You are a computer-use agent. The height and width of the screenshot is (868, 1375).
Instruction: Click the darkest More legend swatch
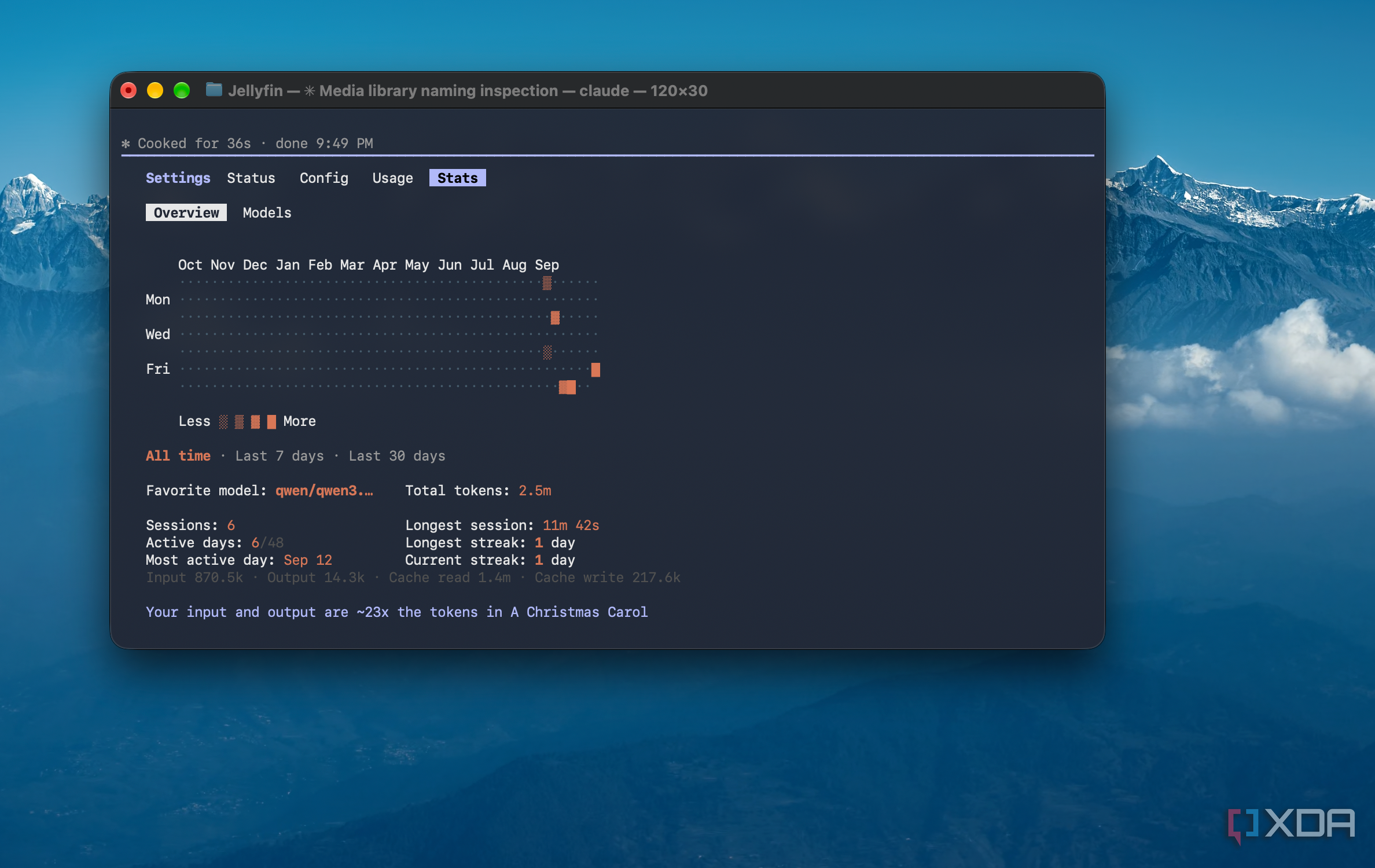click(271, 421)
